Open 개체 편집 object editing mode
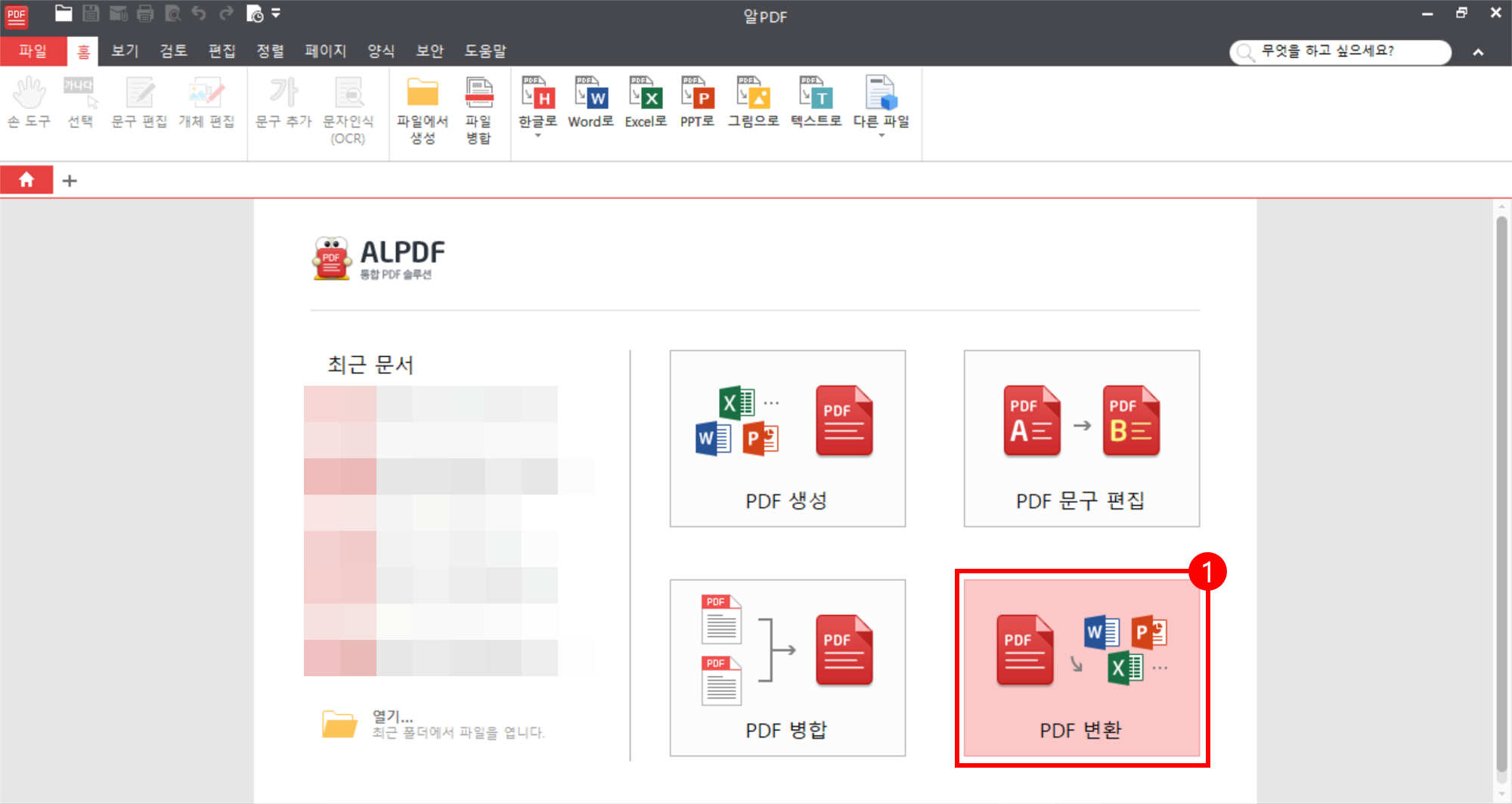Viewport: 1512px width, 804px height. (206, 104)
